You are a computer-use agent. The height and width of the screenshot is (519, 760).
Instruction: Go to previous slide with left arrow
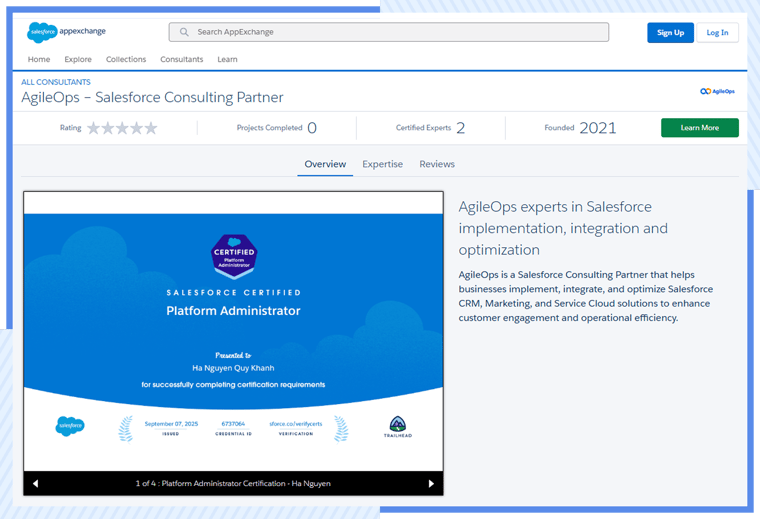tap(36, 484)
